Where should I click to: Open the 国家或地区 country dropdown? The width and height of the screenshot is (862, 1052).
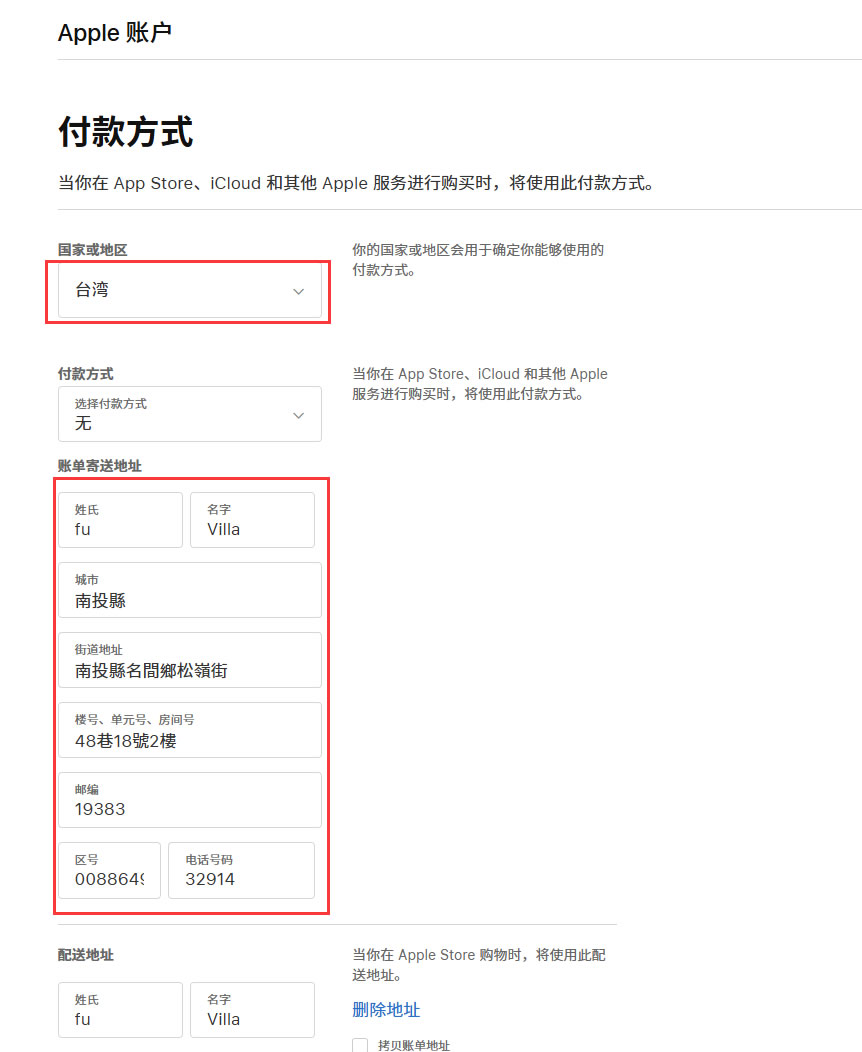pyautogui.click(x=188, y=291)
